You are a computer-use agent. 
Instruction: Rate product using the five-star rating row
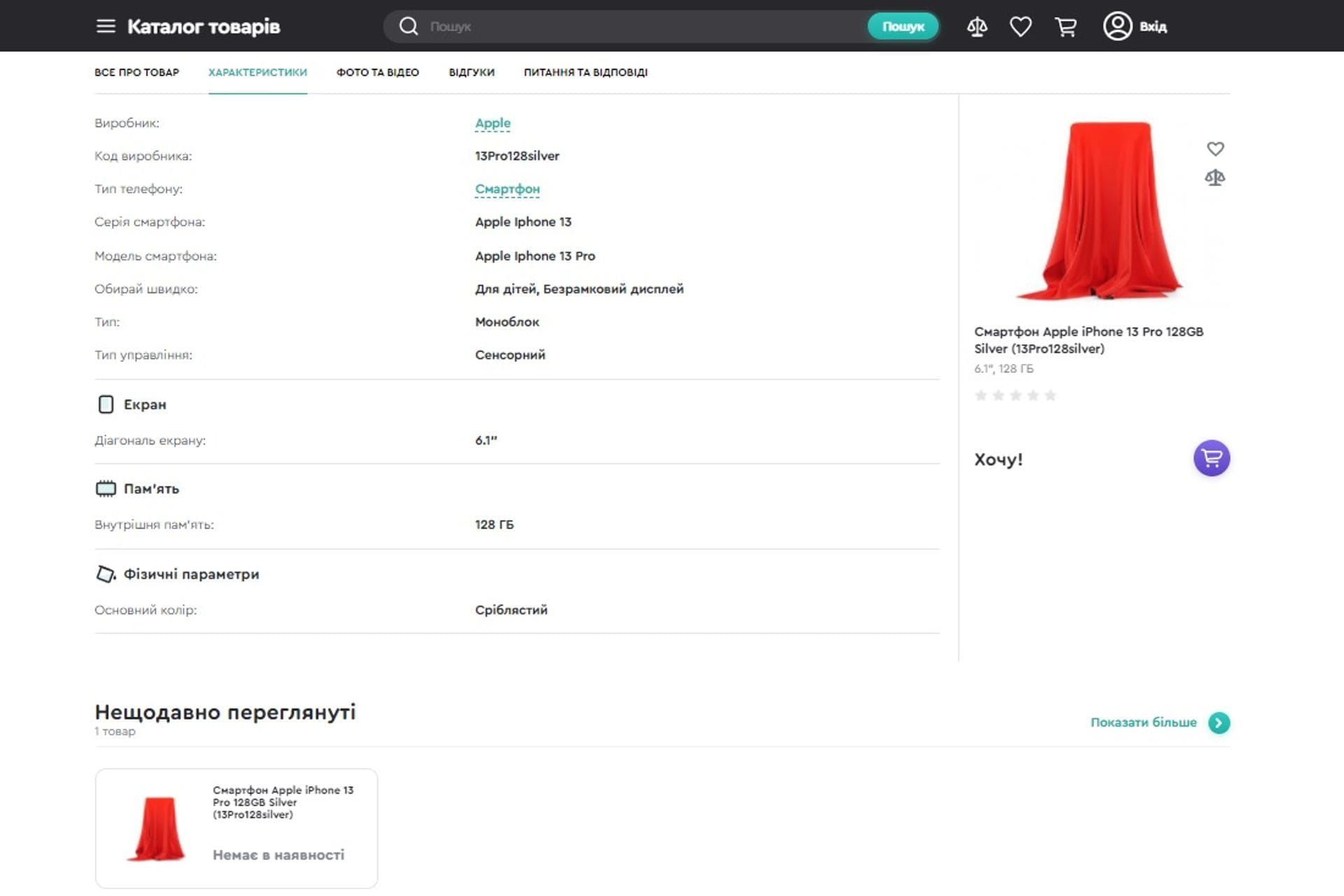pyautogui.click(x=1015, y=395)
